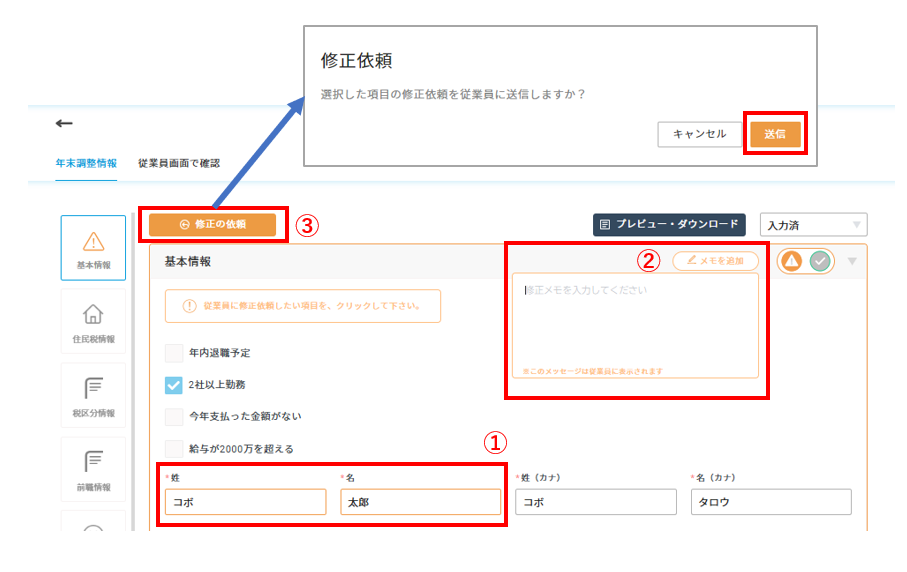The width and height of the screenshot is (907, 572).
Task: Click the 修正の依頼 button
Action: [212, 224]
